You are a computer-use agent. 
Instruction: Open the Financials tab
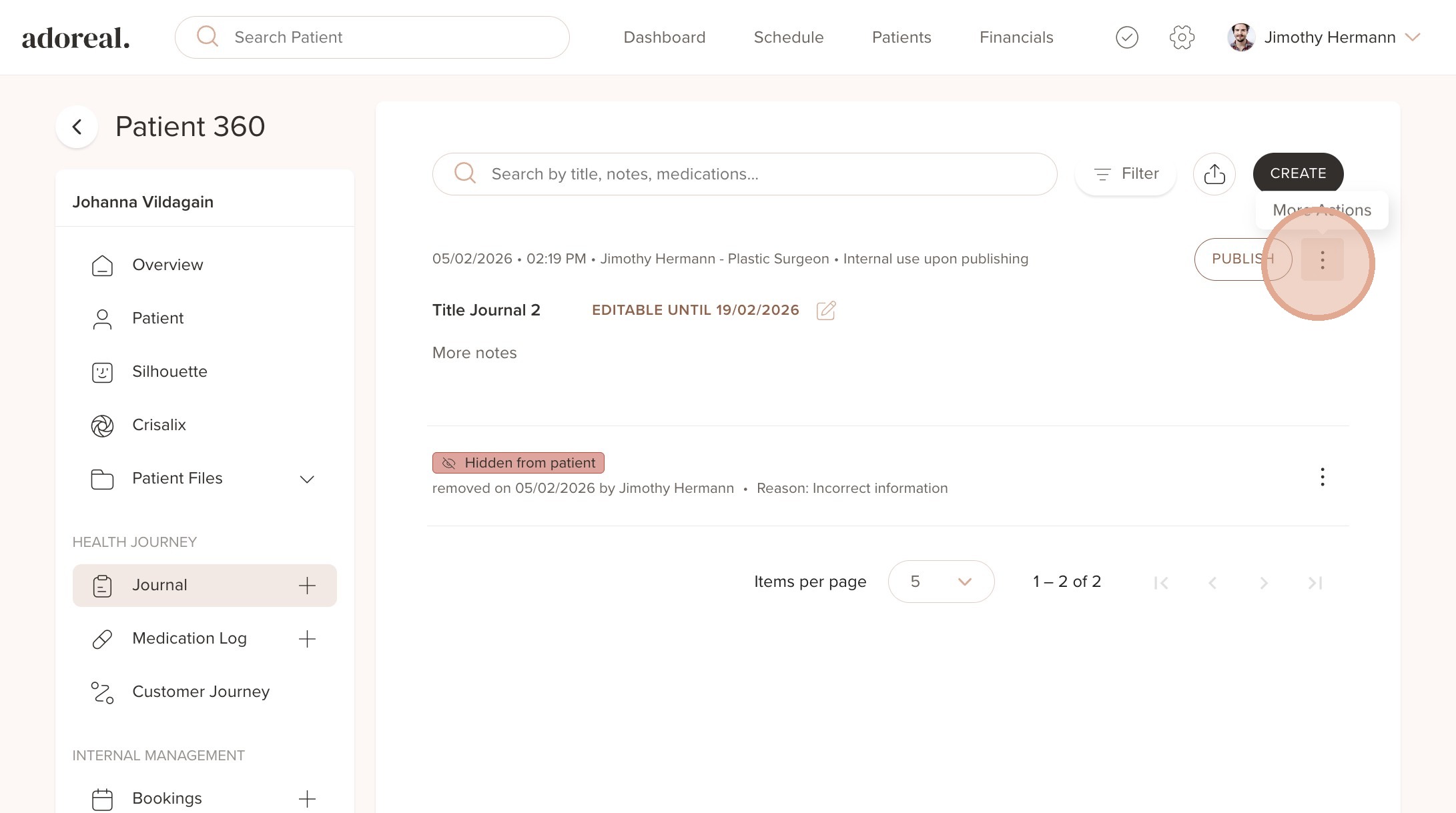click(x=1016, y=37)
